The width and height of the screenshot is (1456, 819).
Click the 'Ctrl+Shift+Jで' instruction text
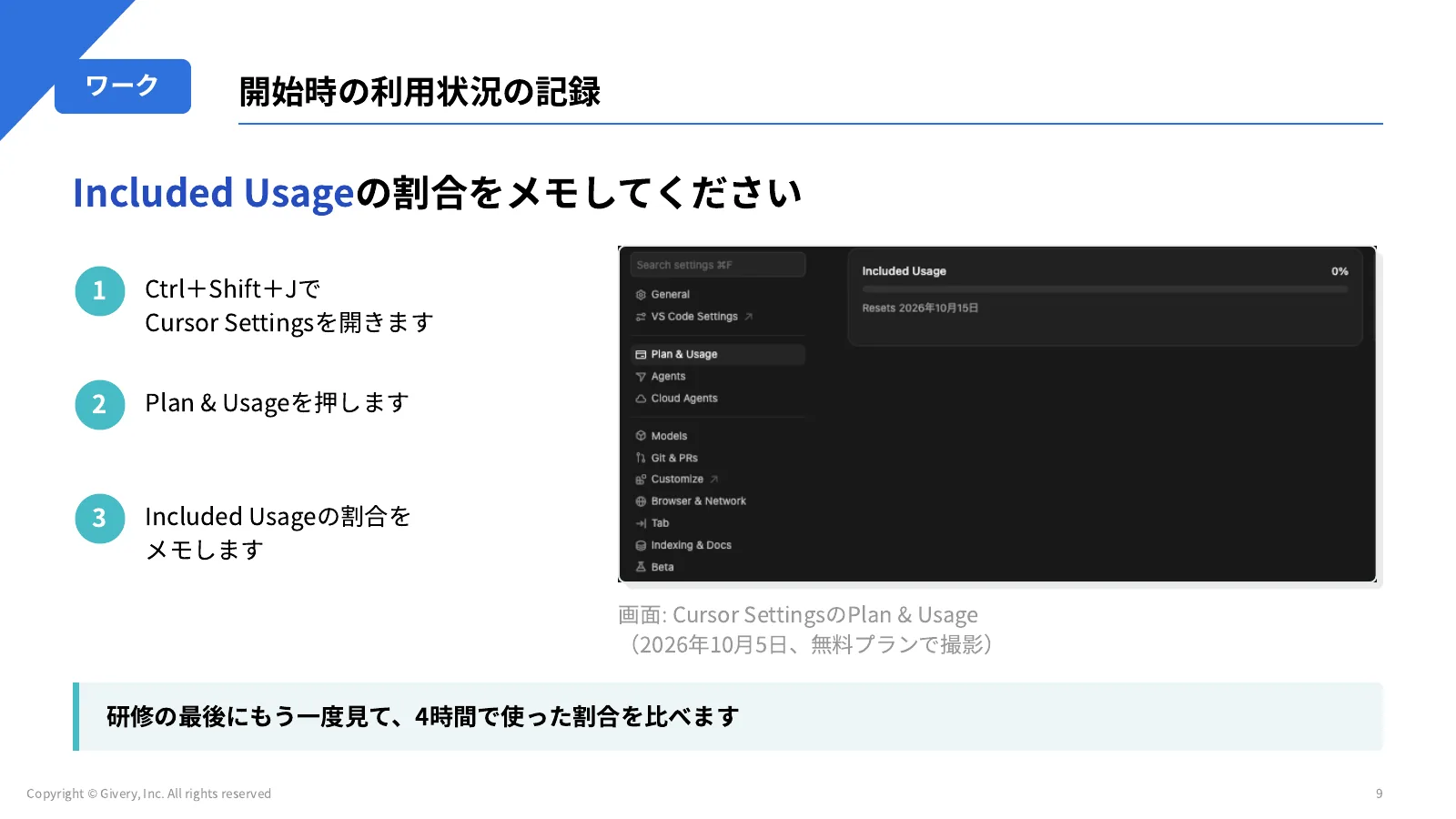(x=233, y=289)
